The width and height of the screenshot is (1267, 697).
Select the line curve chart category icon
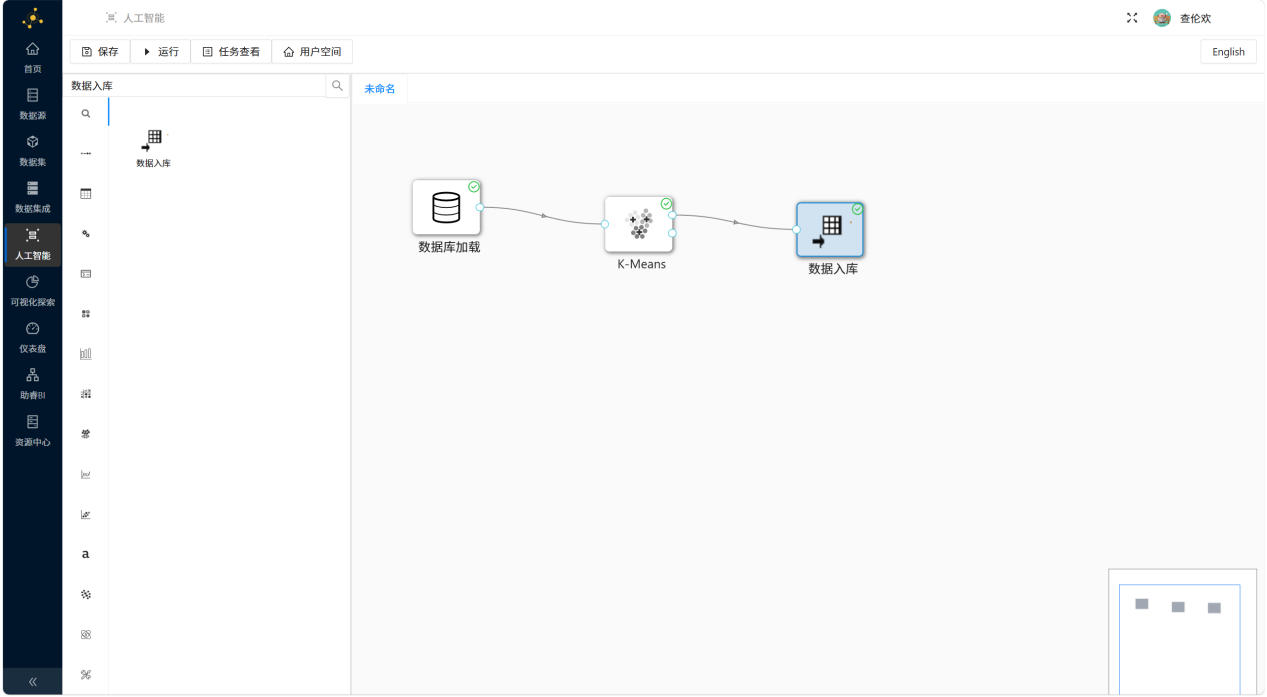86,474
